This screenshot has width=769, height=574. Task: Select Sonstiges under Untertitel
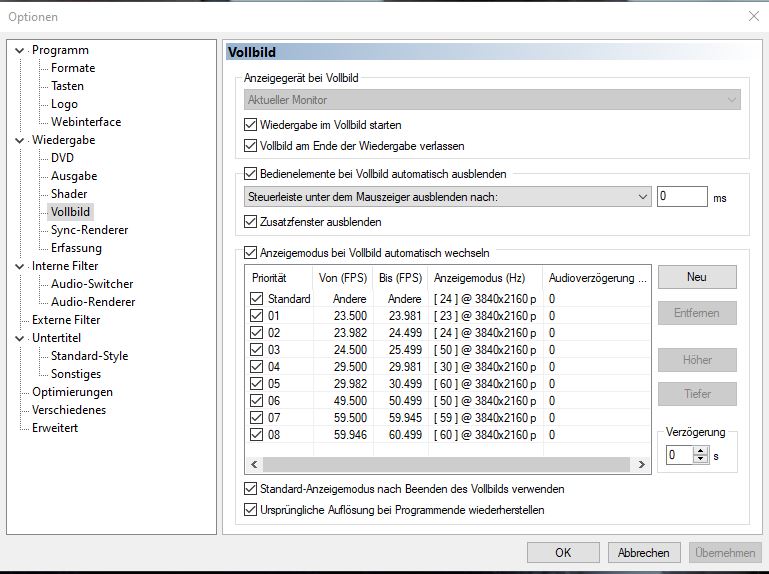point(76,374)
